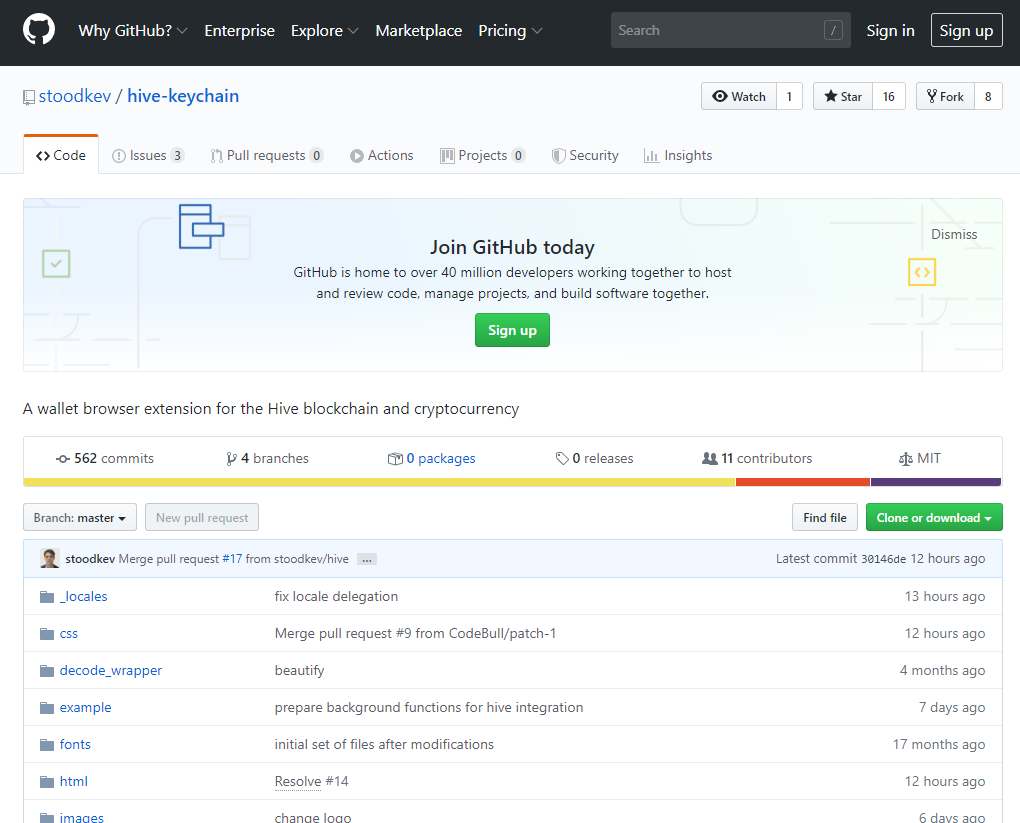This screenshot has height=823, width=1020.
Task: Click the folder icon next to fonts
Action: pos(47,745)
